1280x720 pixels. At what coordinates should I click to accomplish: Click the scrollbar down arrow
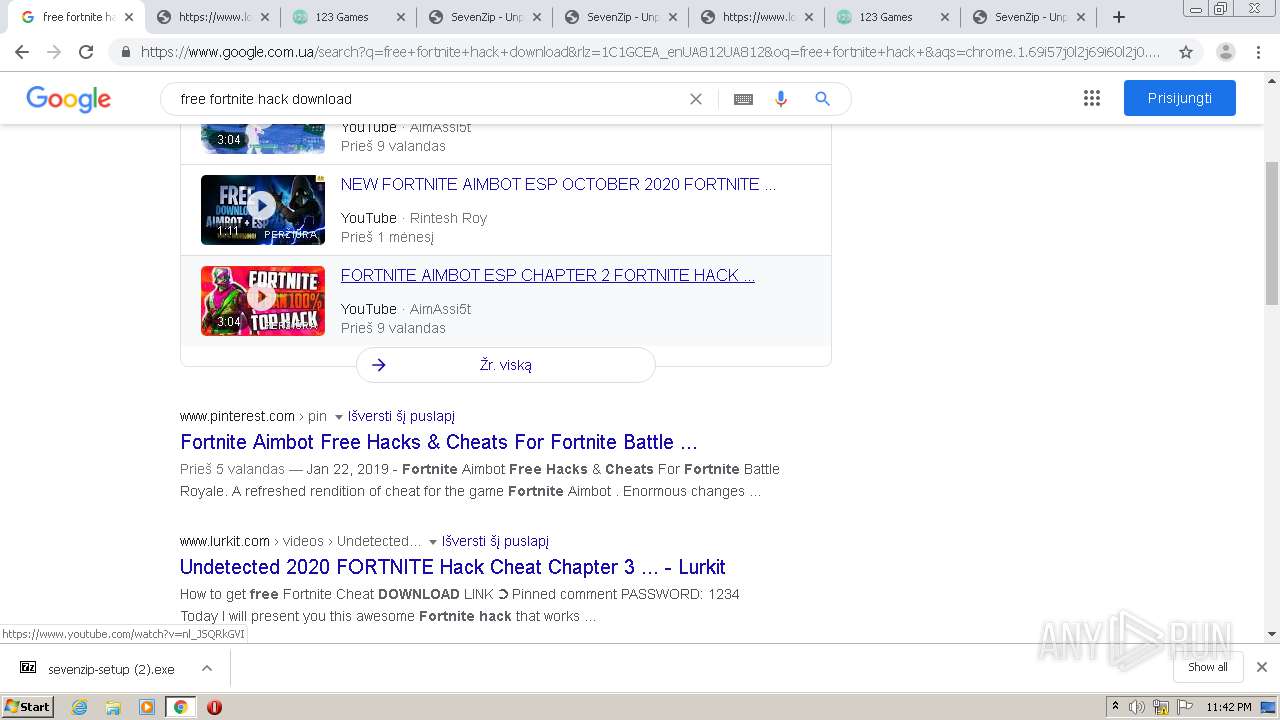point(1272,634)
